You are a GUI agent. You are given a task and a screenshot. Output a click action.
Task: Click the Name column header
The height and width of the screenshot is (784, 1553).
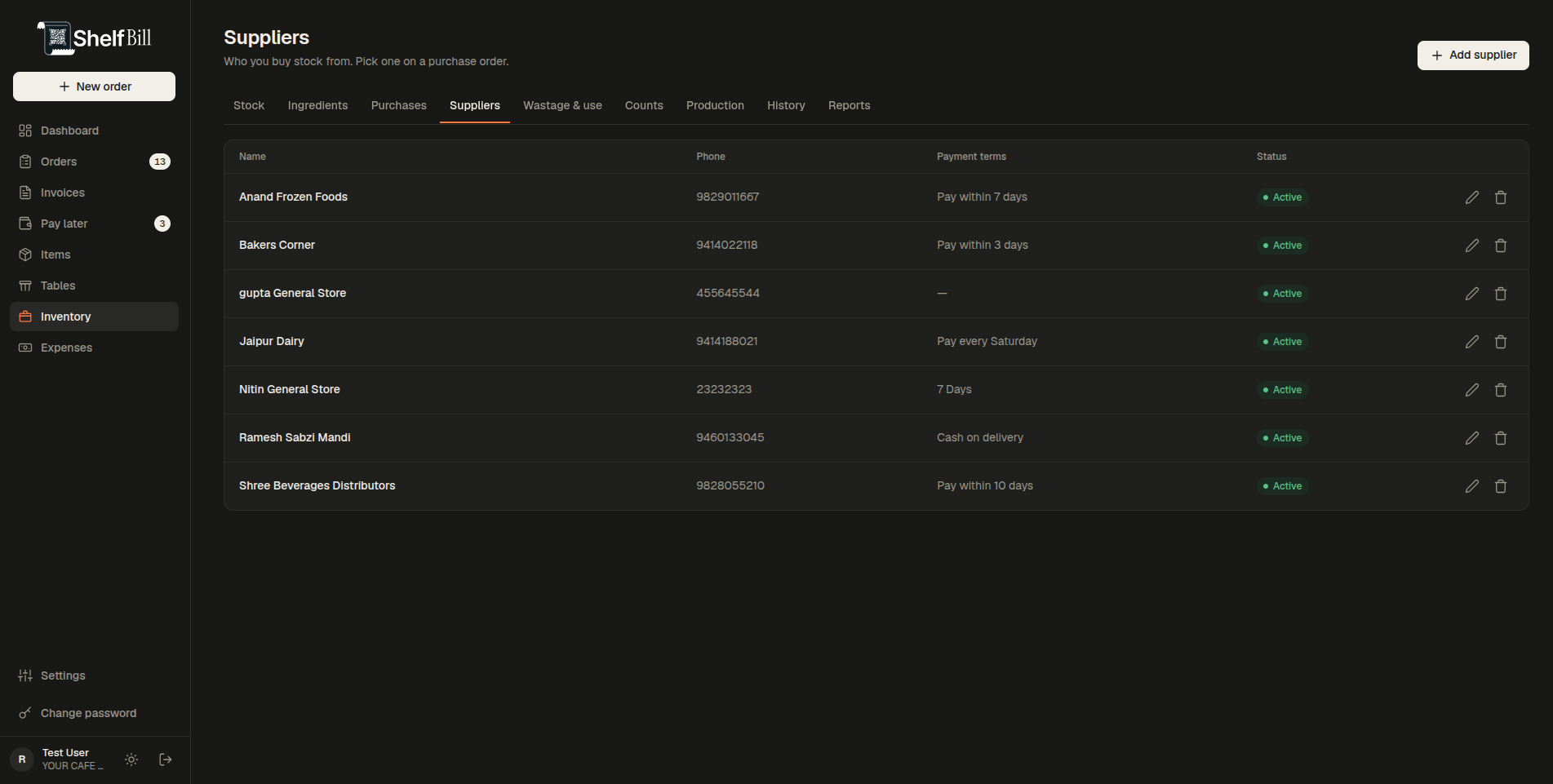pyautogui.click(x=252, y=157)
